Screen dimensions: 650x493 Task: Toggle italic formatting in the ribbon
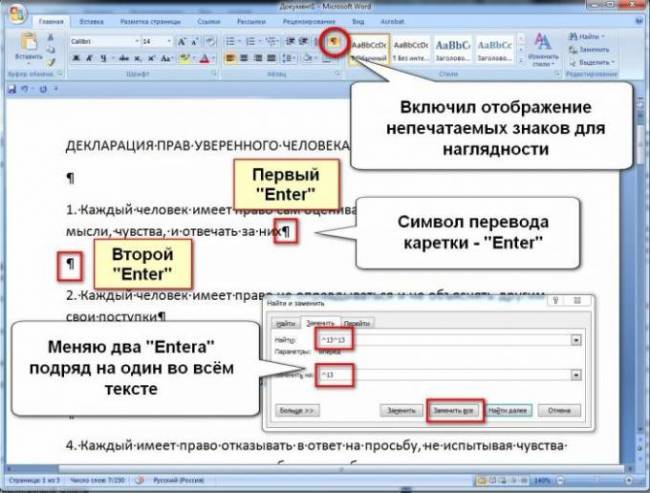click(89, 58)
